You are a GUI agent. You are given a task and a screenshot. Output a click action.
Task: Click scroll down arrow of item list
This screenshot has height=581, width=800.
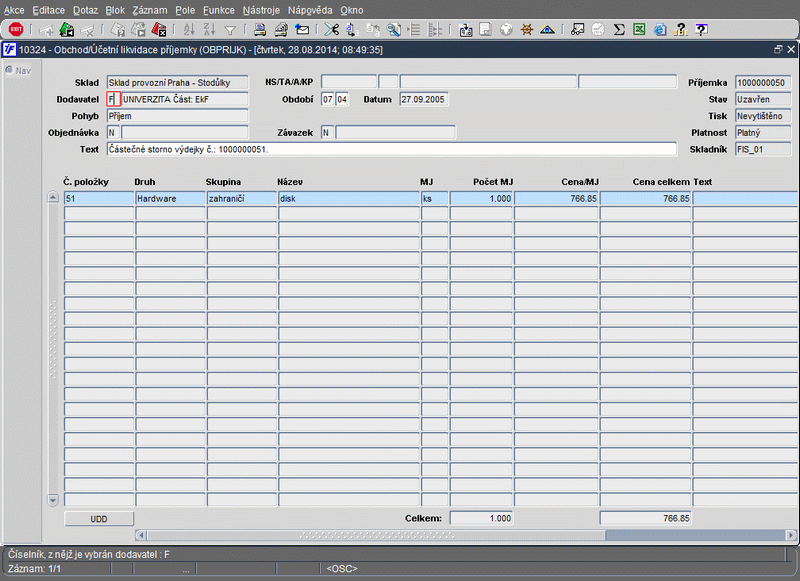53,499
